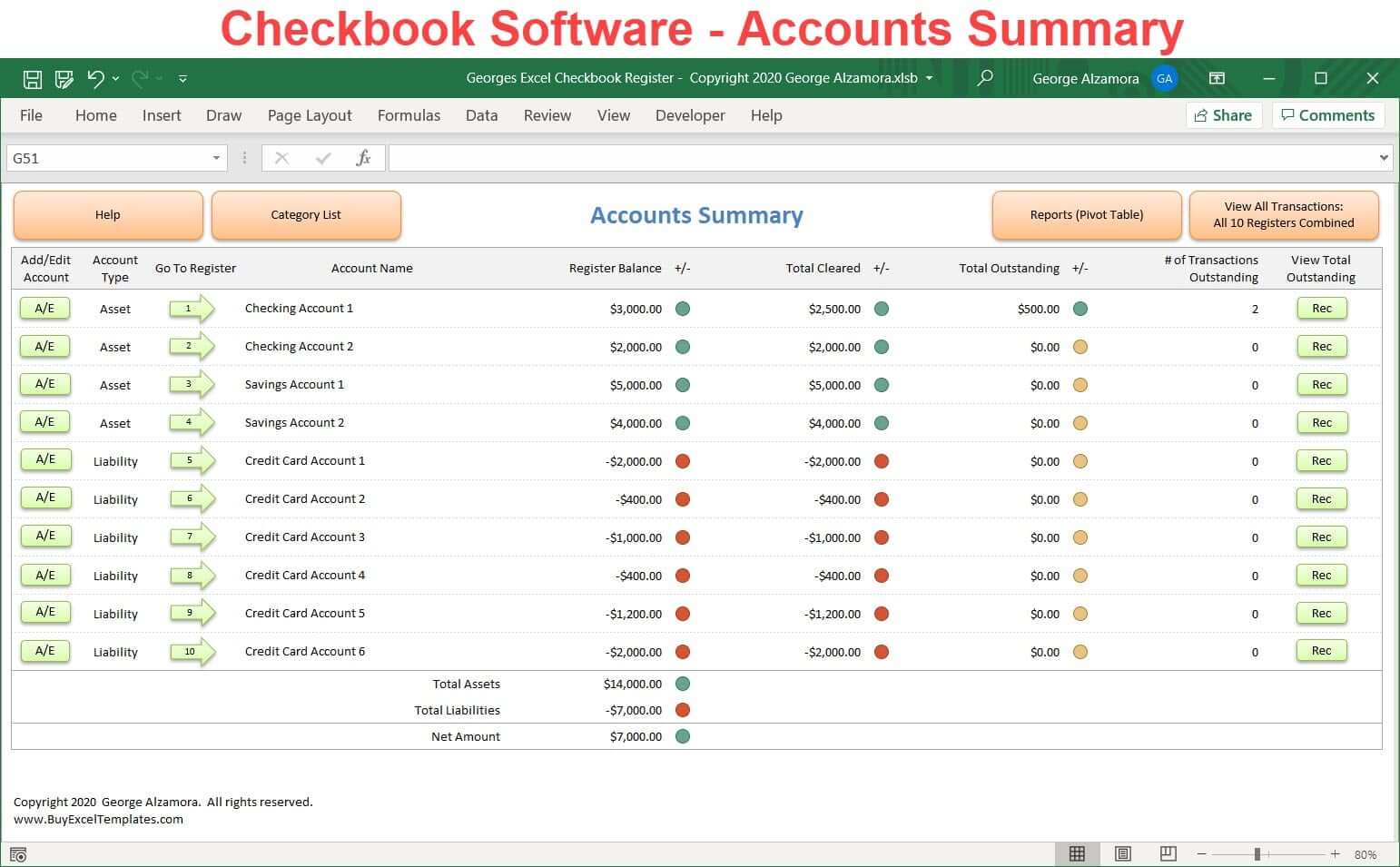
Task: Go to register 1 arrow for Checking Account 1
Action: coord(192,309)
